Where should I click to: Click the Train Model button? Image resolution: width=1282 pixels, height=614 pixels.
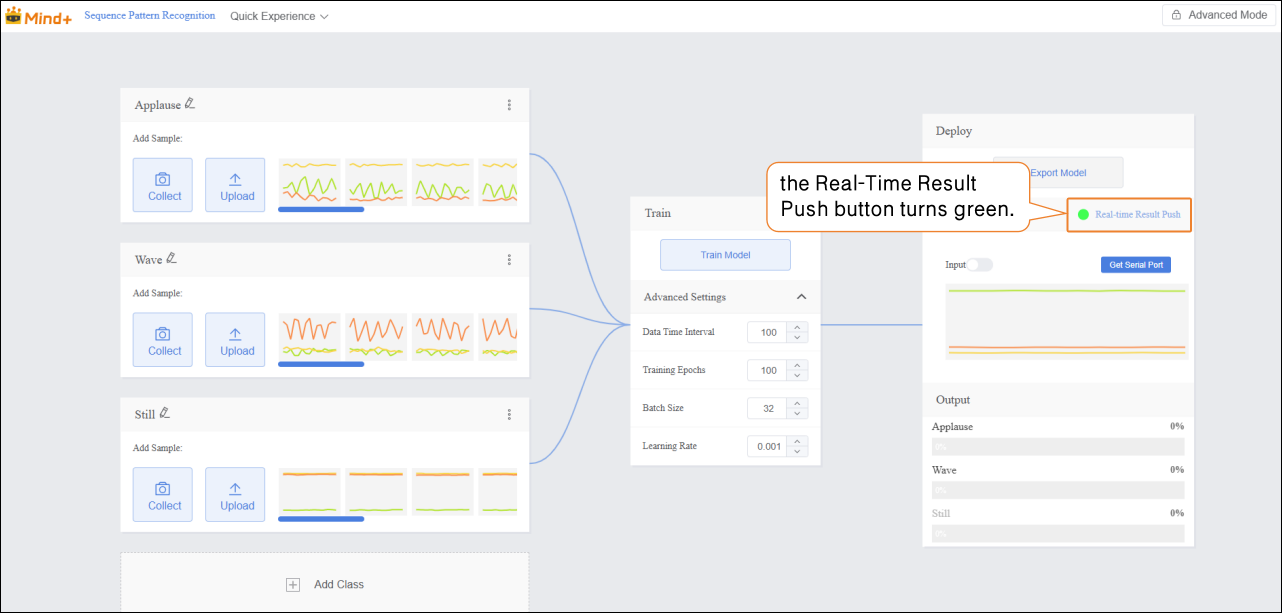(725, 255)
